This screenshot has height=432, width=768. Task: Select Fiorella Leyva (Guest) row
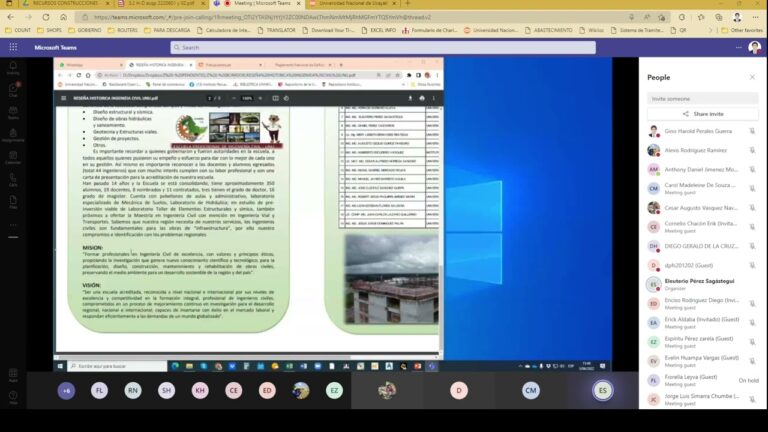point(702,380)
